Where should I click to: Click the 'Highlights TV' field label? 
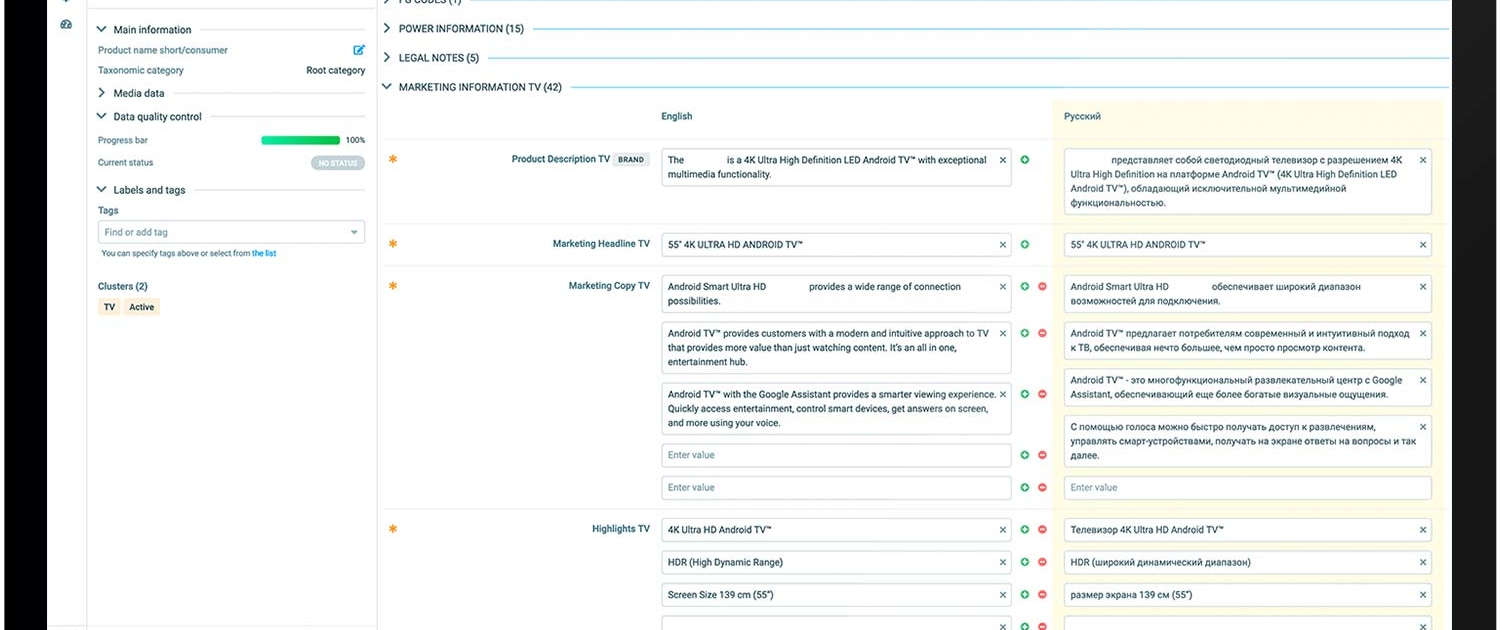[621, 529]
